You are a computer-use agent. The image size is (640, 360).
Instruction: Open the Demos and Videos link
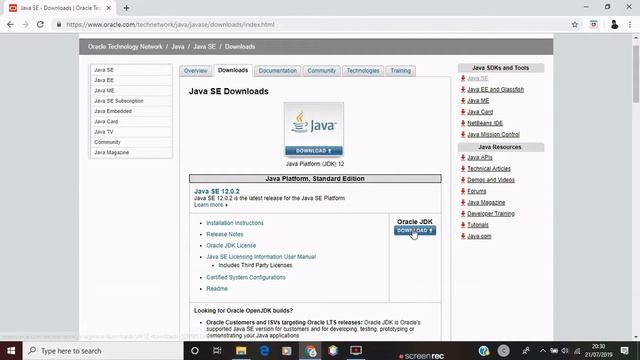pos(491,180)
